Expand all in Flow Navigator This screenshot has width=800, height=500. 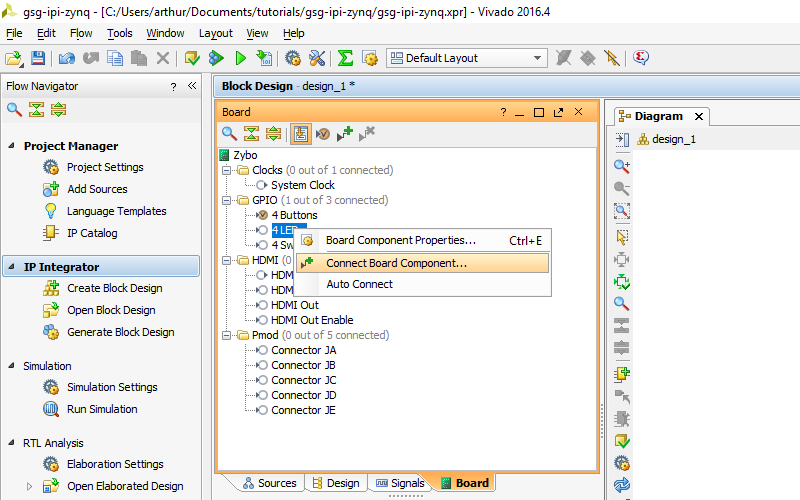click(59, 110)
